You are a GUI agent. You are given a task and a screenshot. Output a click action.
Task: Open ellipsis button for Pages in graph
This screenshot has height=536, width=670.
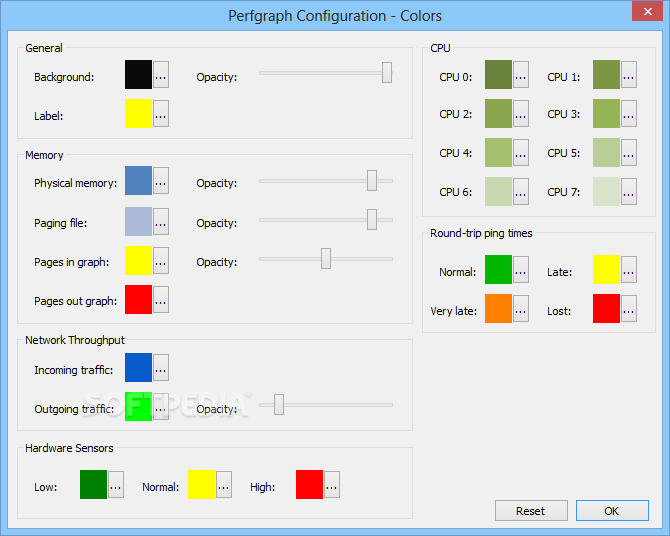[x=161, y=260]
